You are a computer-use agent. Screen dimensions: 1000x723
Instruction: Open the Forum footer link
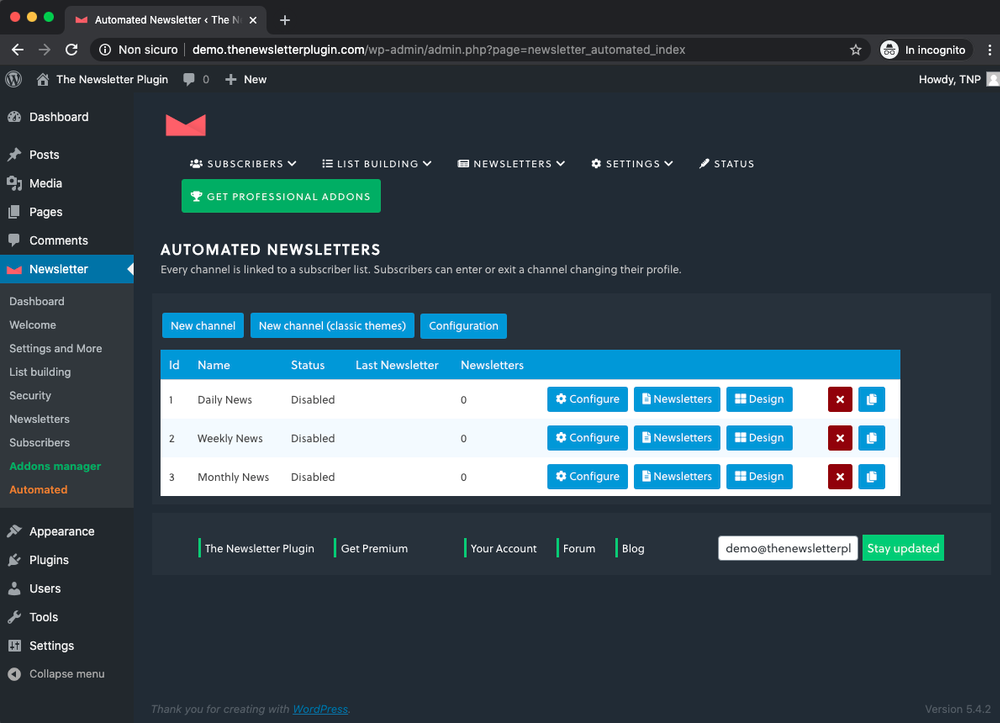point(579,548)
